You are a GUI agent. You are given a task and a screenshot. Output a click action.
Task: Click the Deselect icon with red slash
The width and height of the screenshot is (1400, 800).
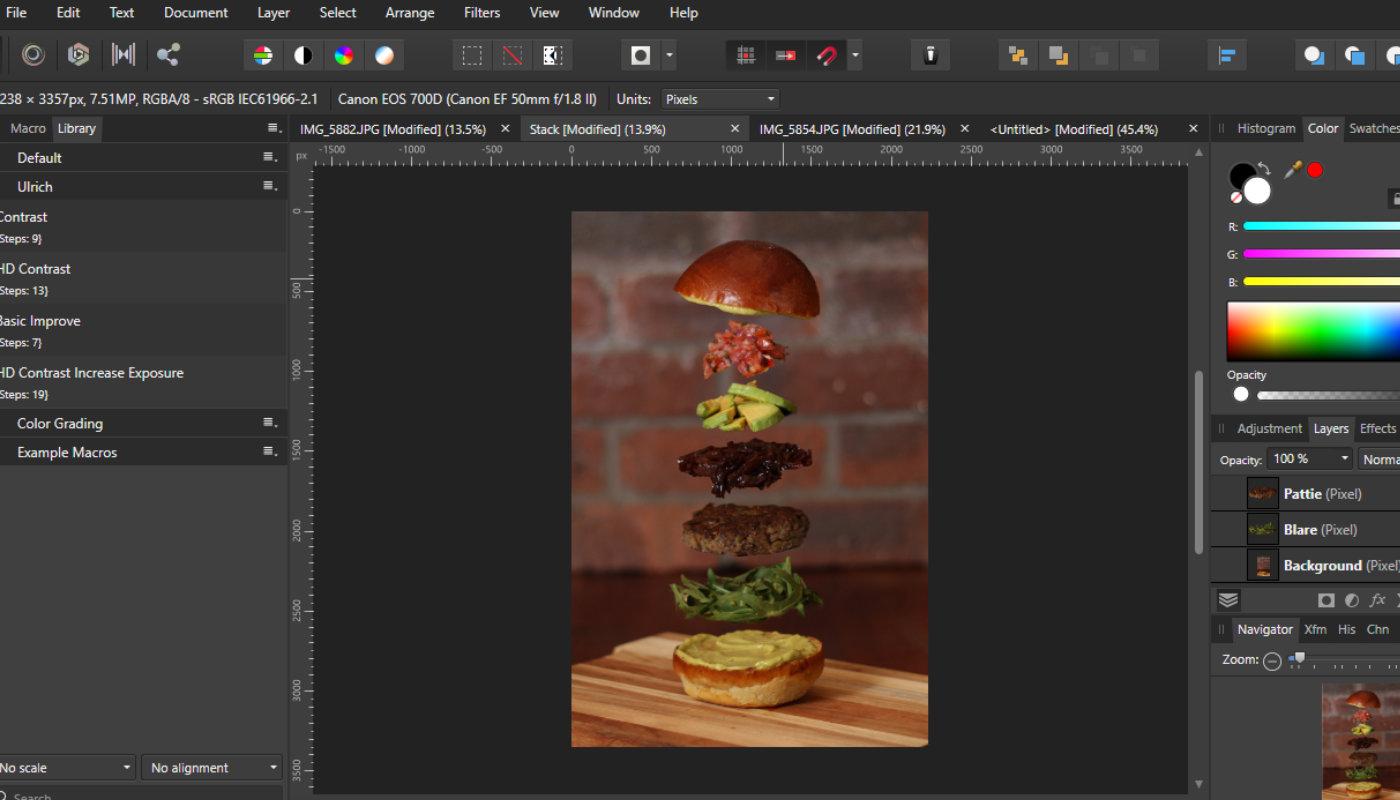click(x=512, y=55)
